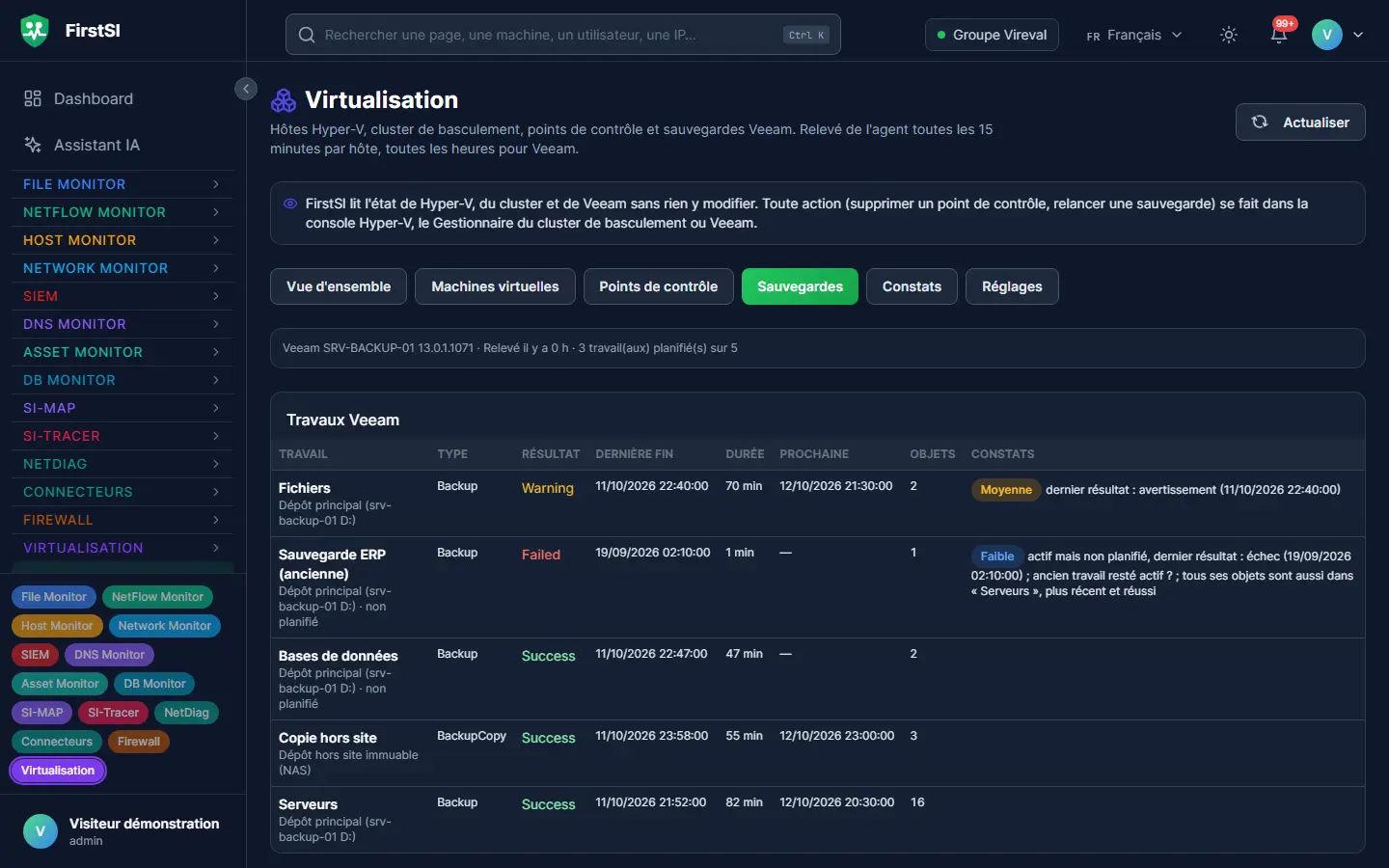The image size is (1389, 868).
Task: Open the Français language dropdown
Action: [1134, 35]
